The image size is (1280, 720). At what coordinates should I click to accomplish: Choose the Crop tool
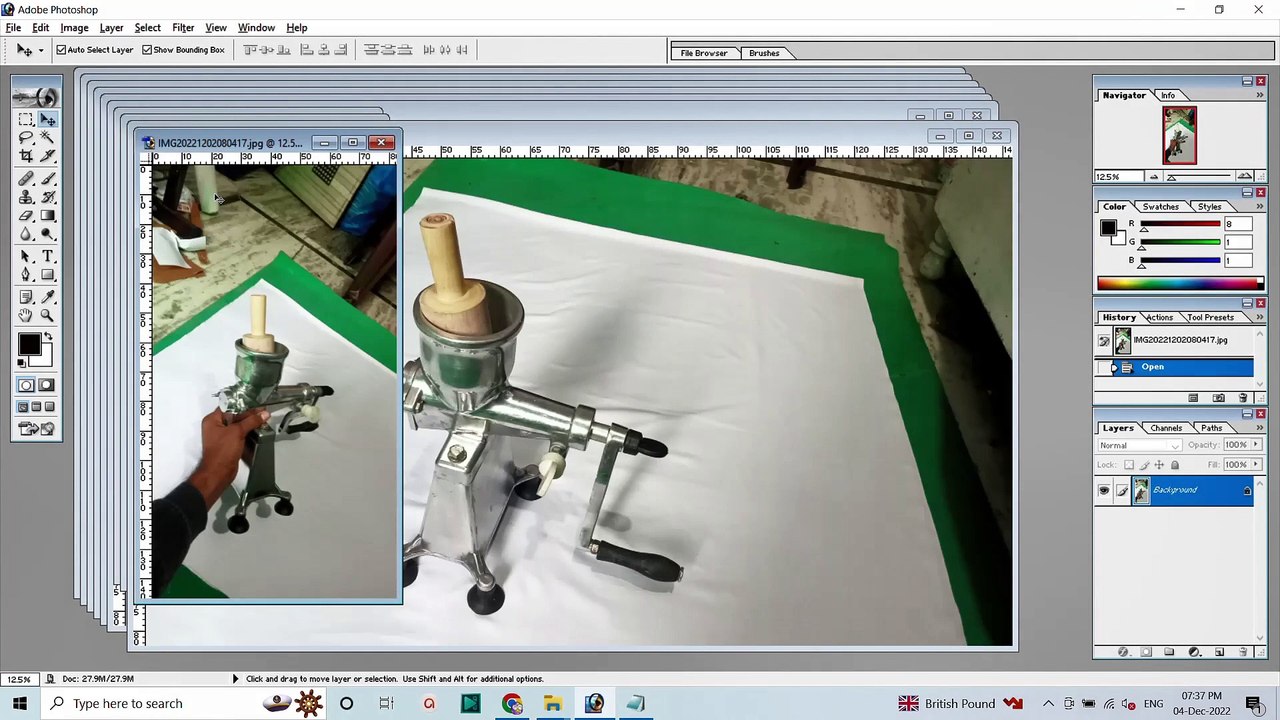[x=26, y=157]
